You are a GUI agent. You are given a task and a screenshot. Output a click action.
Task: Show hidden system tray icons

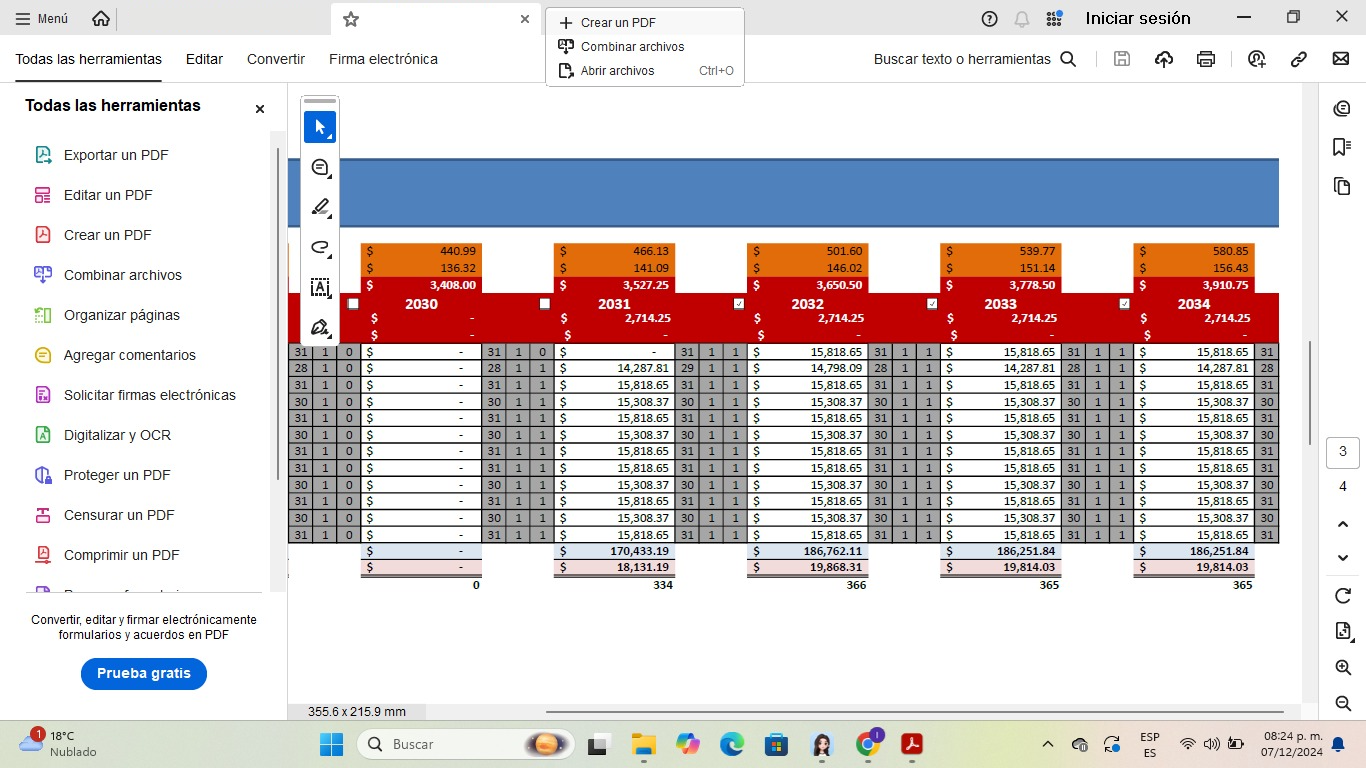tap(1047, 744)
